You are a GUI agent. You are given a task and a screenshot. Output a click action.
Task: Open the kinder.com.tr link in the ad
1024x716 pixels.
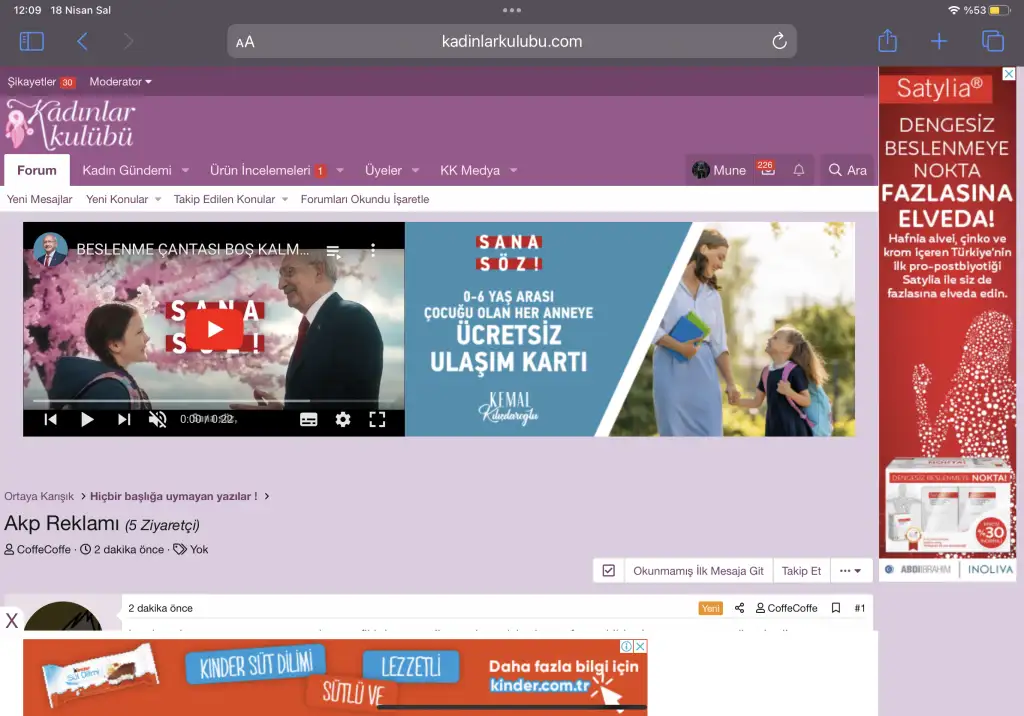(x=540, y=685)
